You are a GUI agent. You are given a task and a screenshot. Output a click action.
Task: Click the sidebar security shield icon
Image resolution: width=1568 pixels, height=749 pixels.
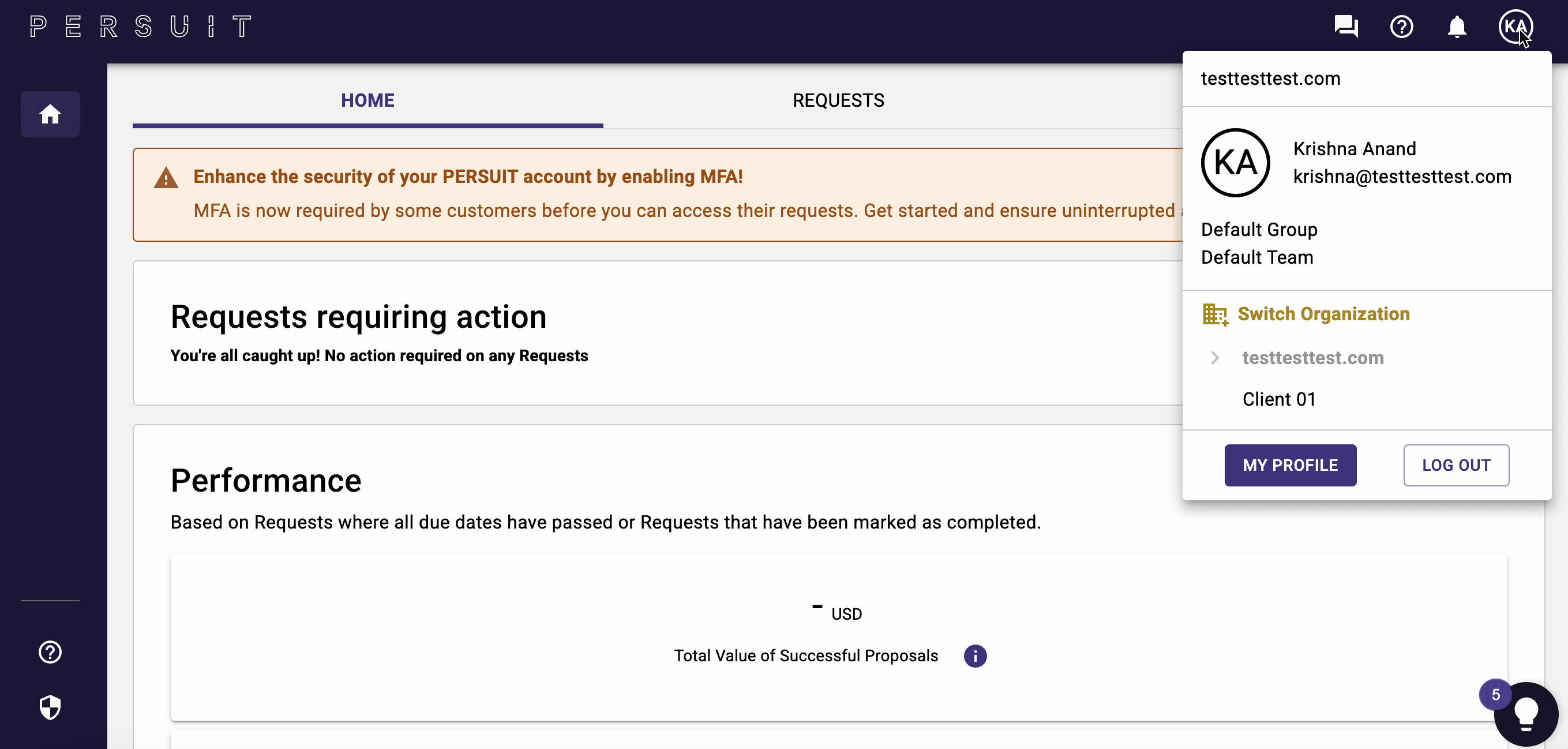tap(50, 707)
